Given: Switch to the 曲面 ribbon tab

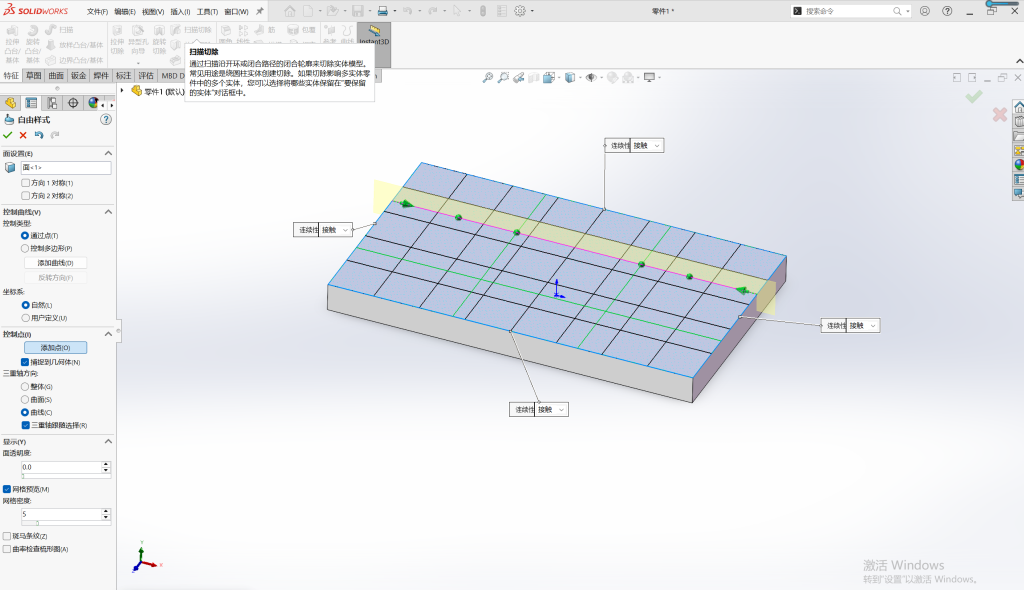Looking at the screenshot, I should 56,76.
